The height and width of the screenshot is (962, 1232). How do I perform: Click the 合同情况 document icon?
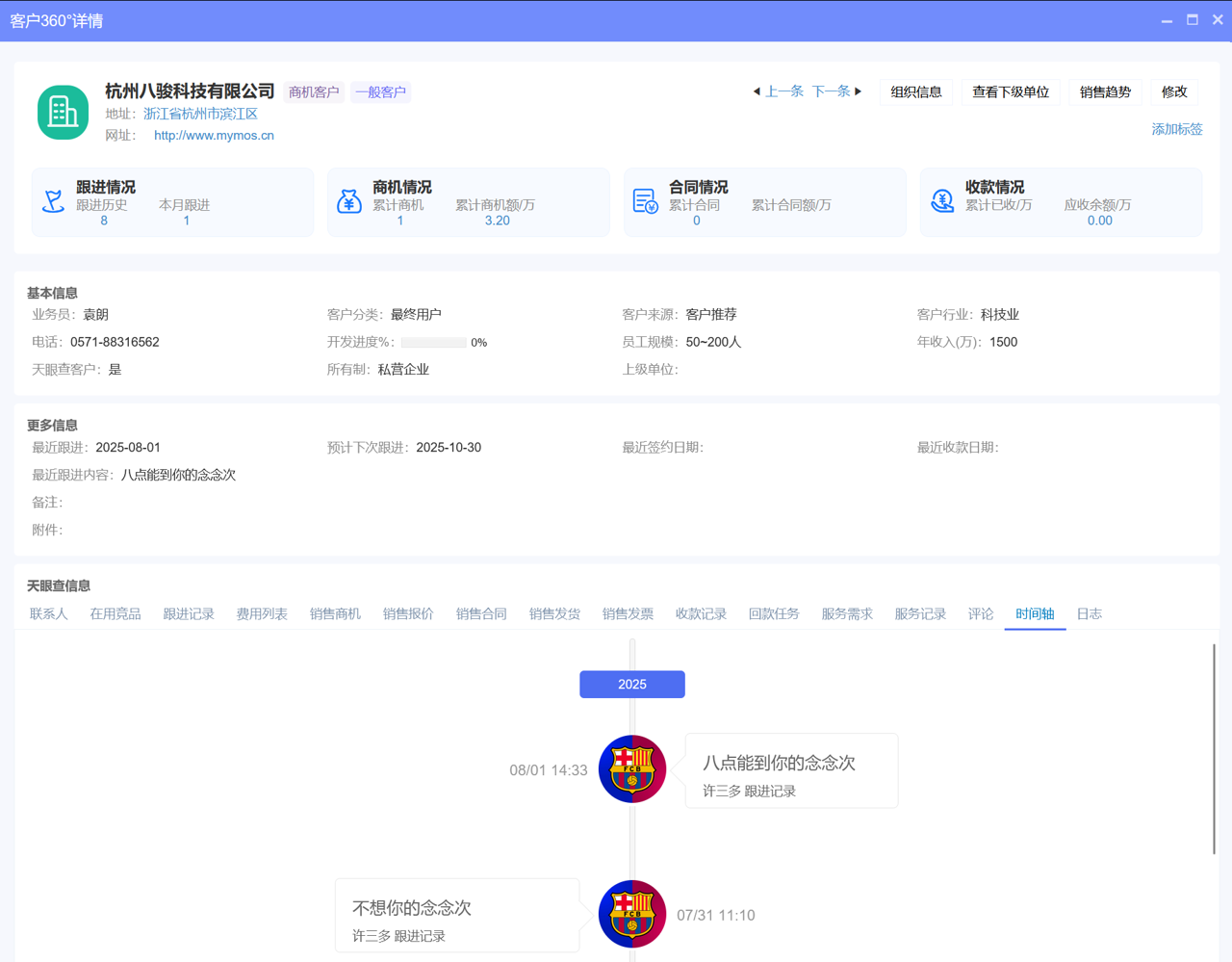pyautogui.click(x=646, y=199)
